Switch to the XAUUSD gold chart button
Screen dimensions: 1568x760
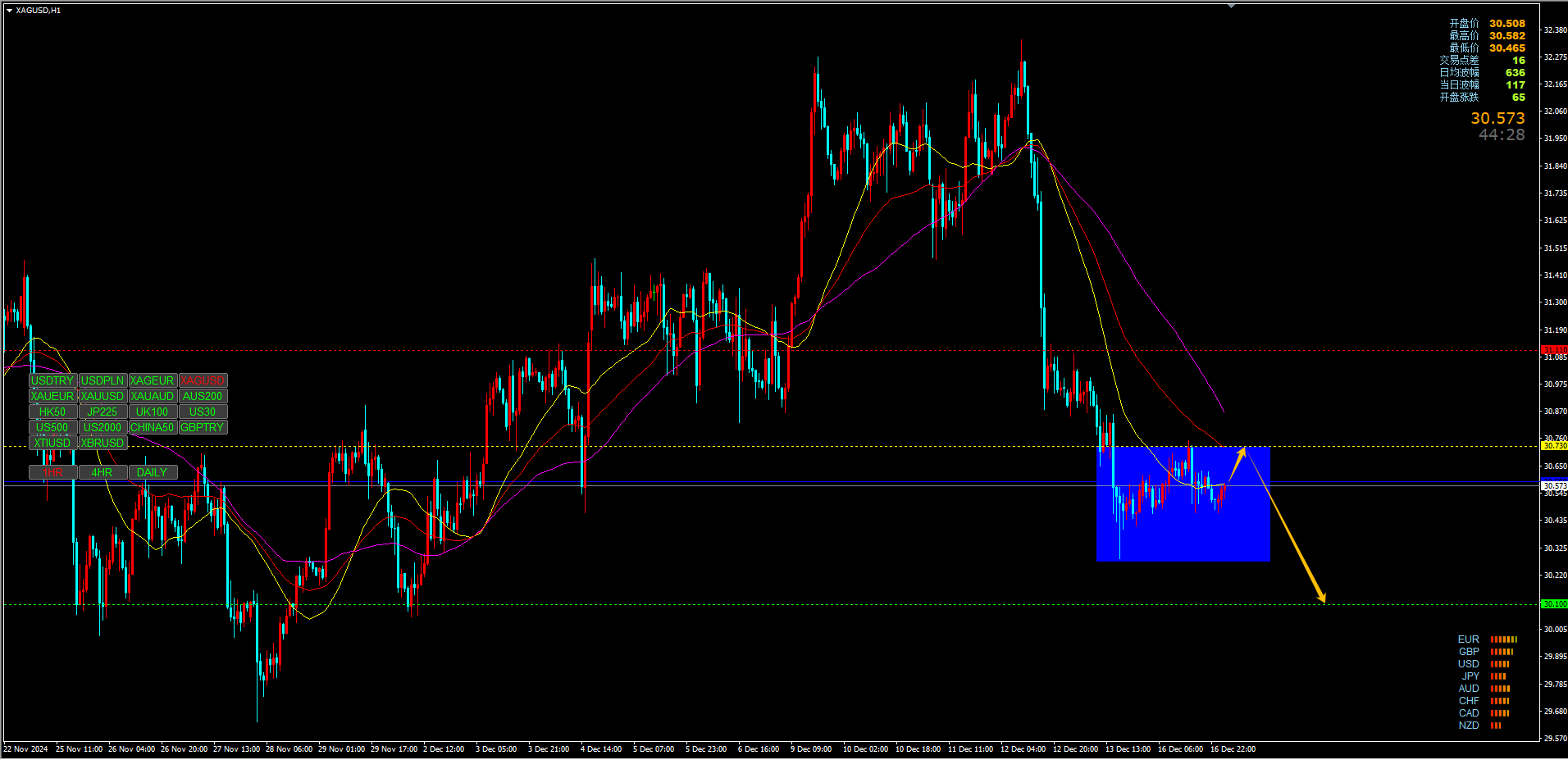pos(103,396)
